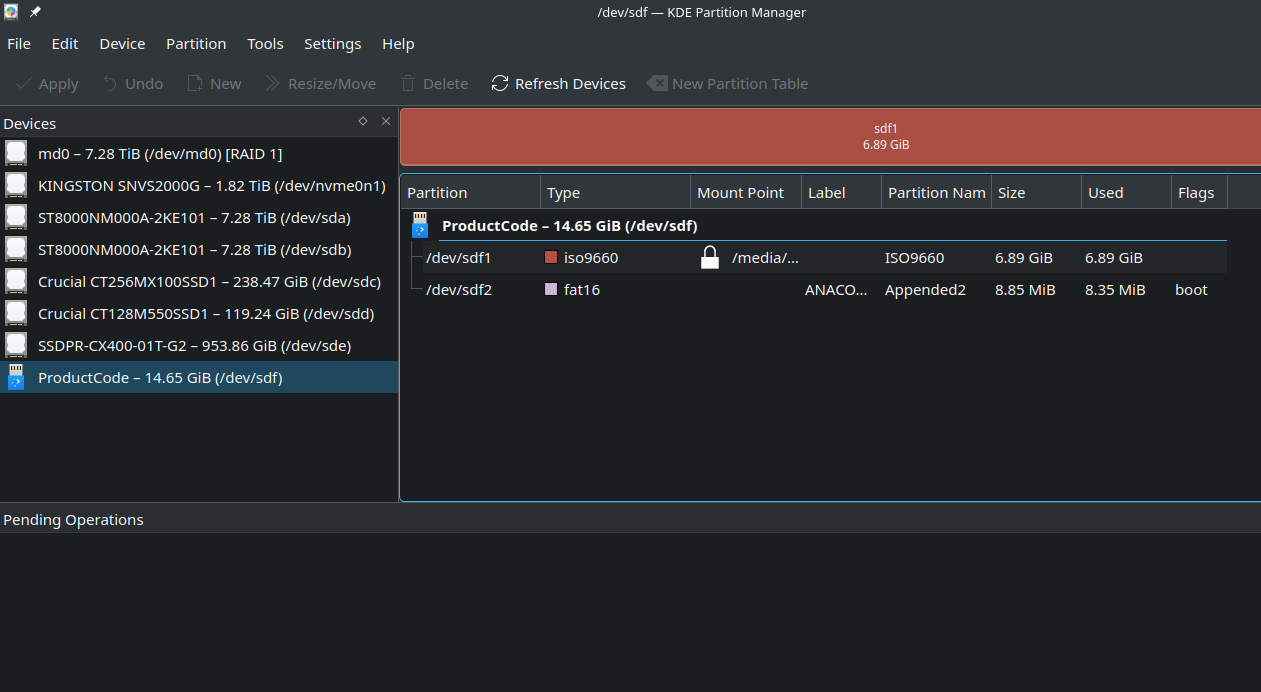Select the /dev/sdf1 partition row

pos(814,257)
